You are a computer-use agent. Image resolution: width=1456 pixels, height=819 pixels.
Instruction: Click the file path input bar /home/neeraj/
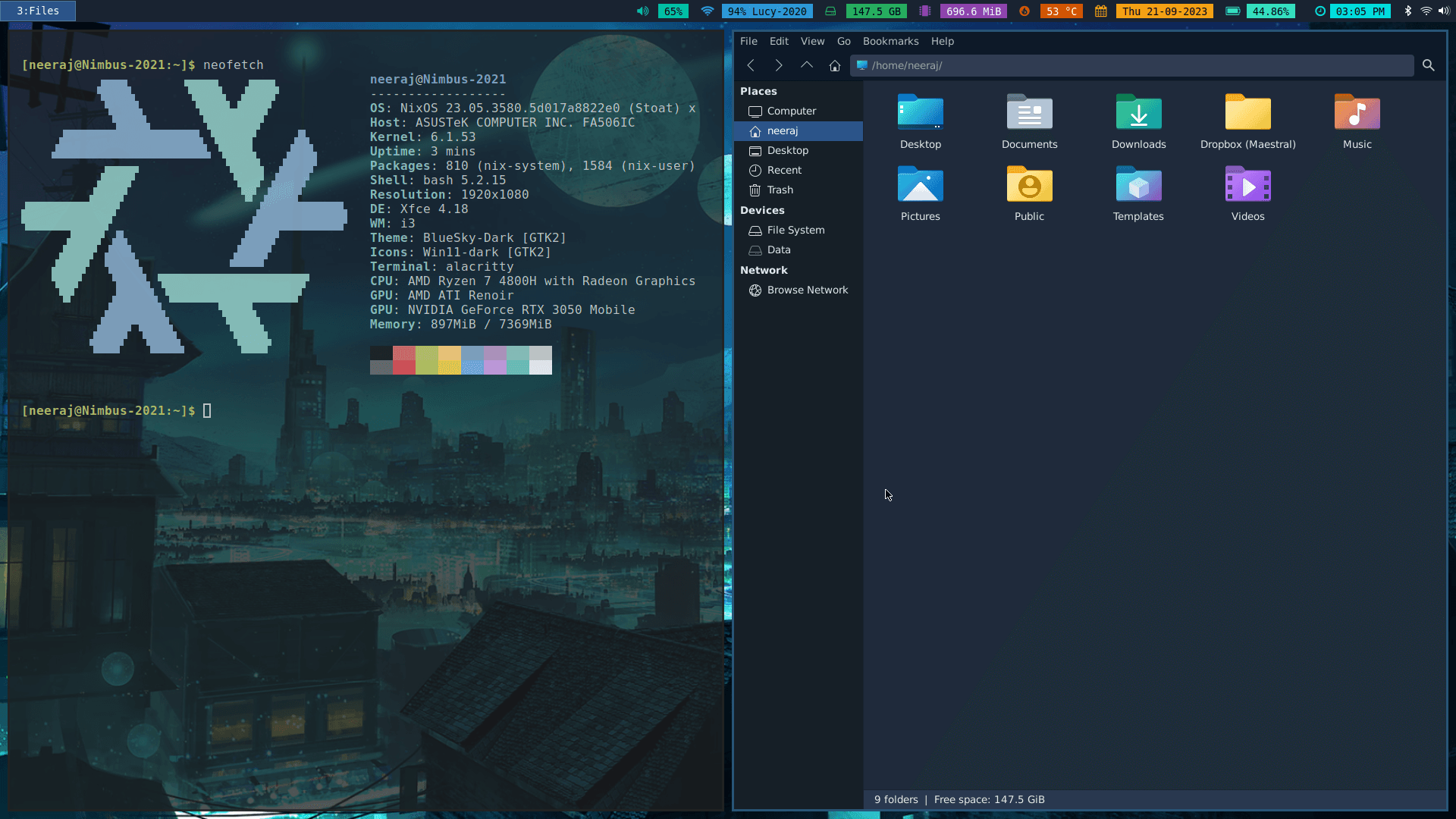[1138, 65]
